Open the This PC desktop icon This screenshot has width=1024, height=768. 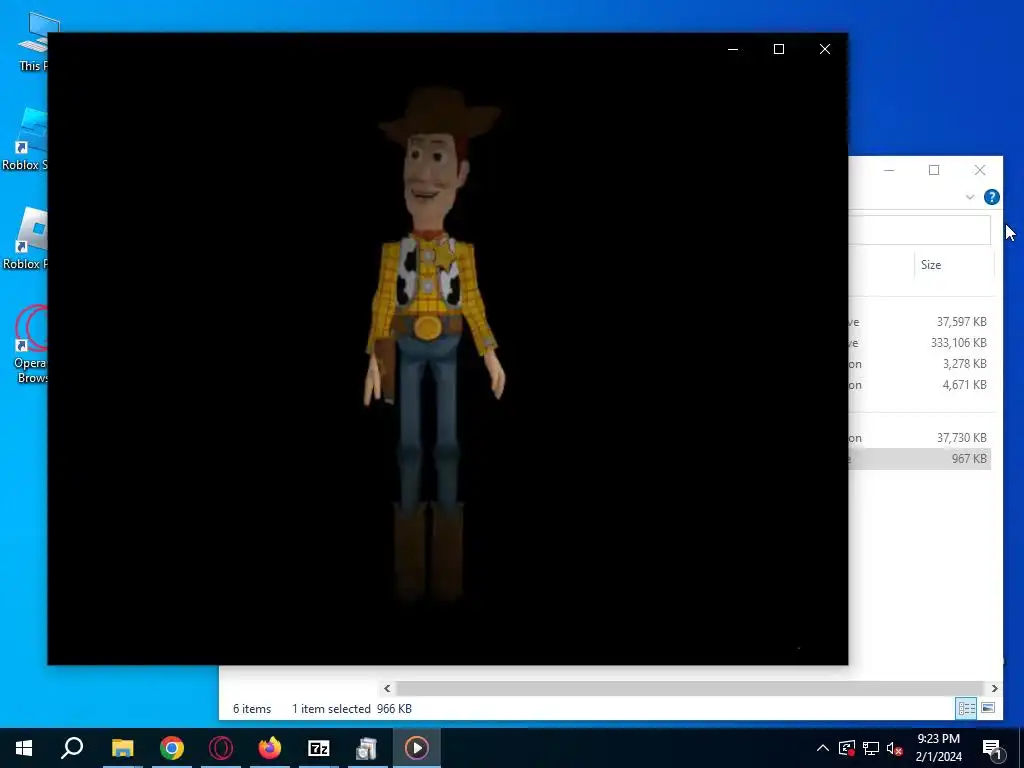[x=33, y=40]
